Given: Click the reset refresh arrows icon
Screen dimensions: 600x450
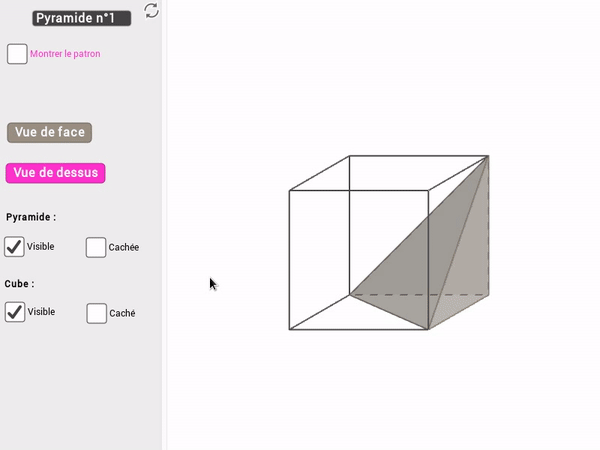Looking at the screenshot, I should pos(152,10).
